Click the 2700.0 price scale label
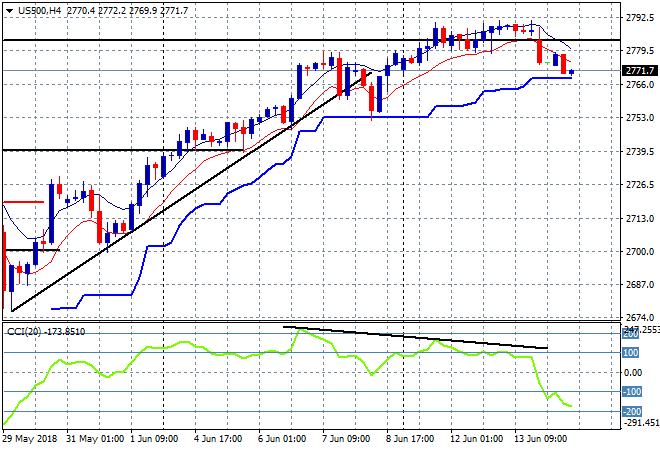Image resolution: width=660 pixels, height=450 pixels. (640, 252)
